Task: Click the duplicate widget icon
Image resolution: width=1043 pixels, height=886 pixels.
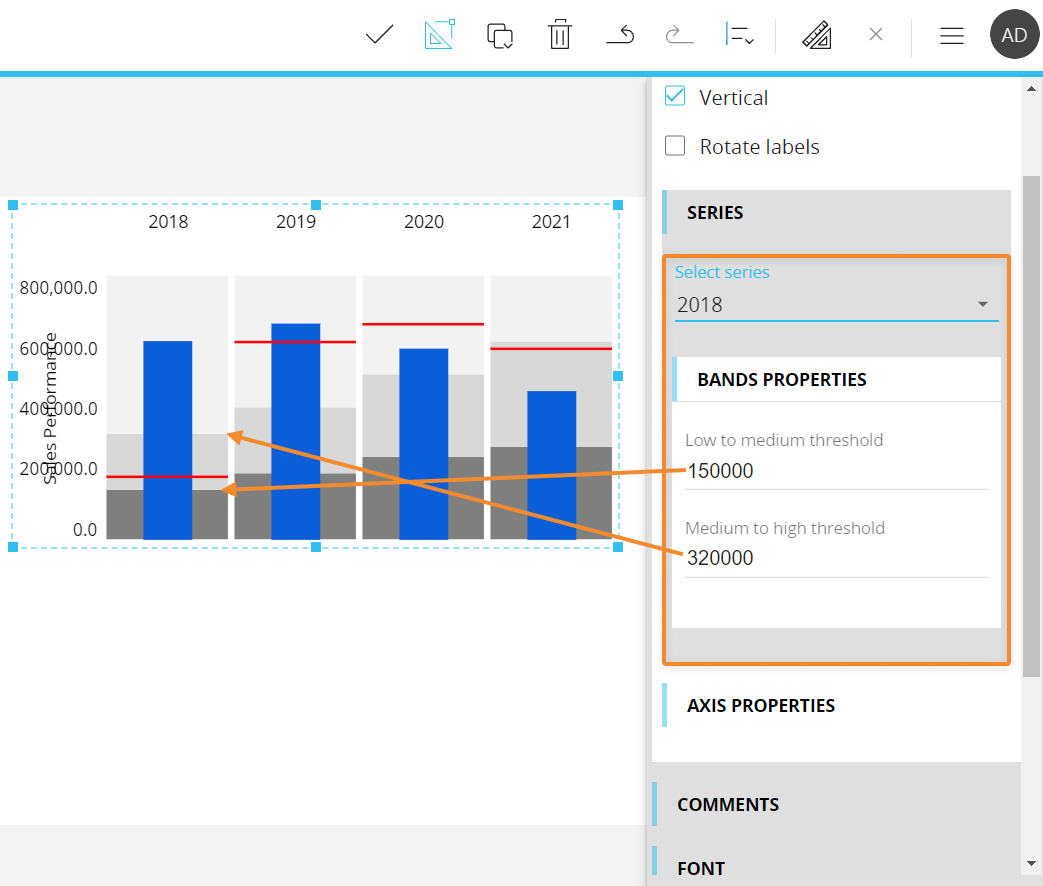Action: [x=500, y=36]
